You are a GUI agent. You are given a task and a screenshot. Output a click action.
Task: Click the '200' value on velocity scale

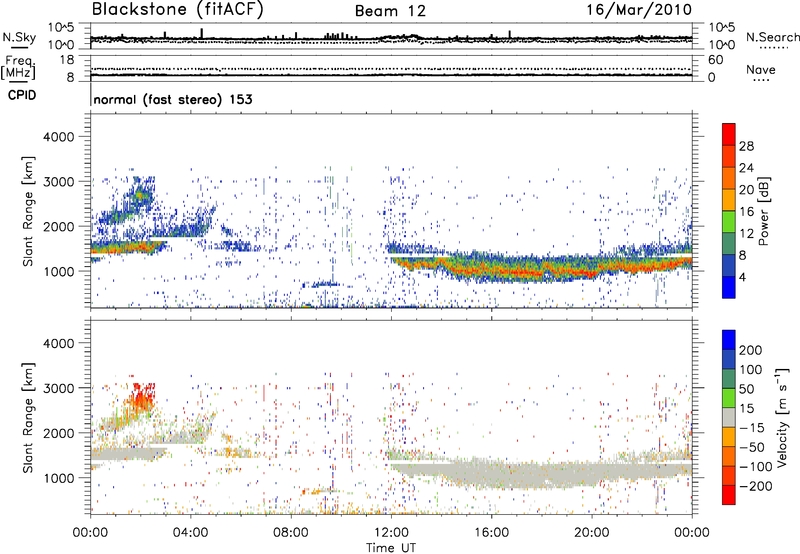751,350
